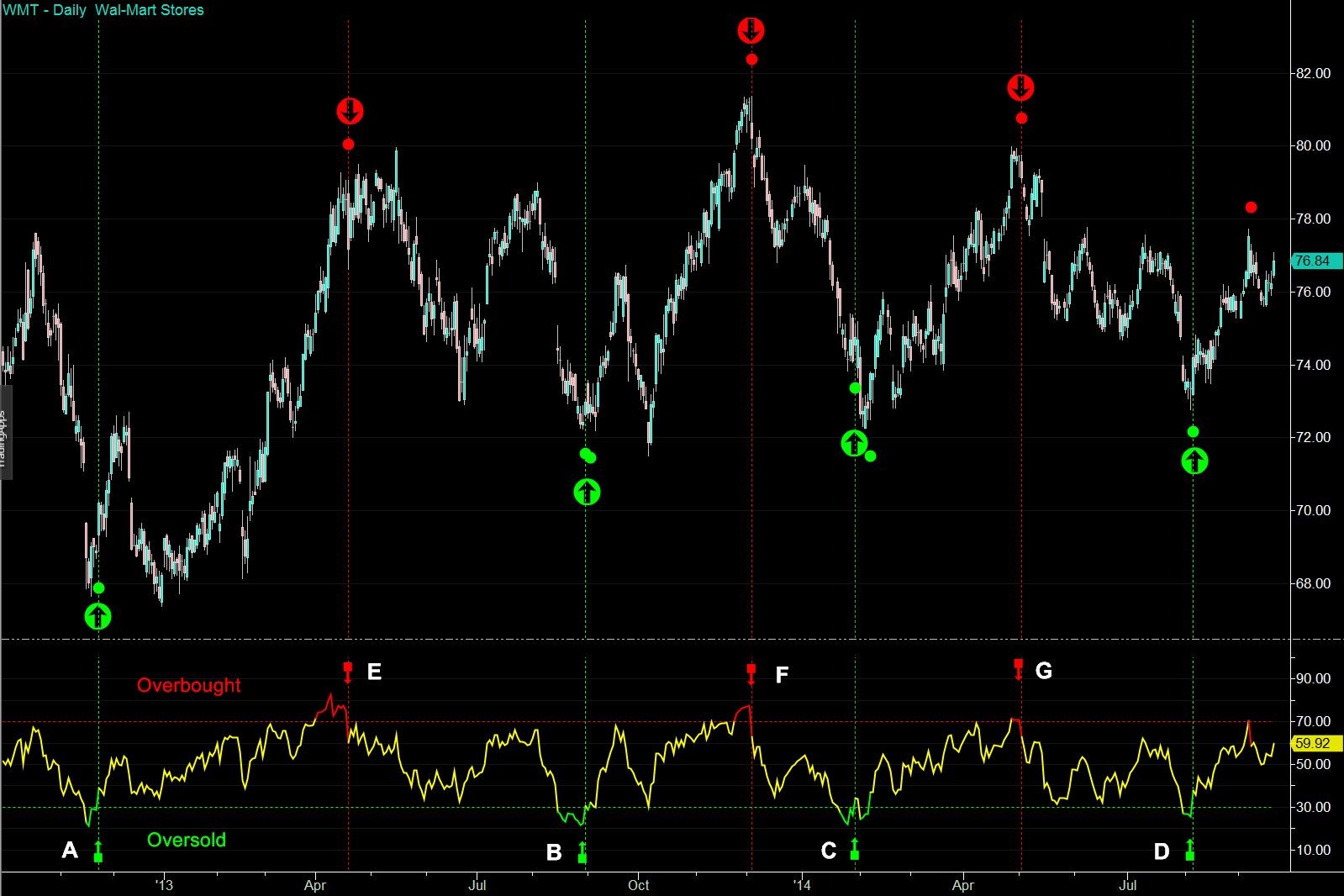Viewport: 1344px width, 896px height.
Task: Click the green oversold arrow marker beside letter D
Action: pos(1189,850)
